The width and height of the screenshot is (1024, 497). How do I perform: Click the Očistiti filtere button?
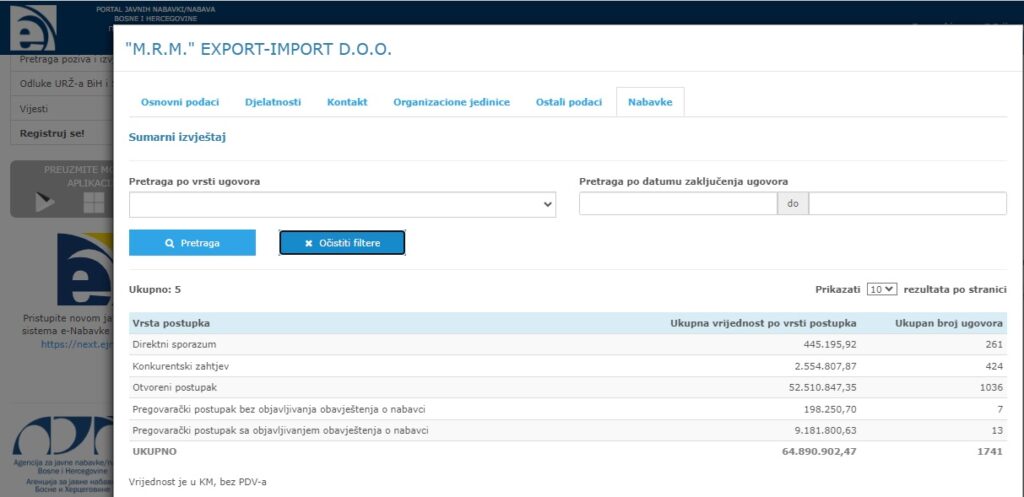coord(342,243)
